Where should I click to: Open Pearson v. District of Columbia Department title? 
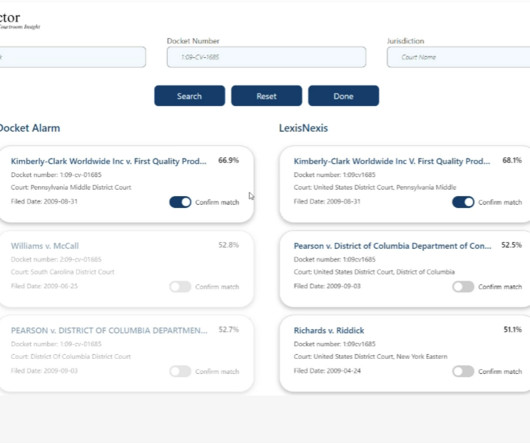pyautogui.click(x=392, y=246)
